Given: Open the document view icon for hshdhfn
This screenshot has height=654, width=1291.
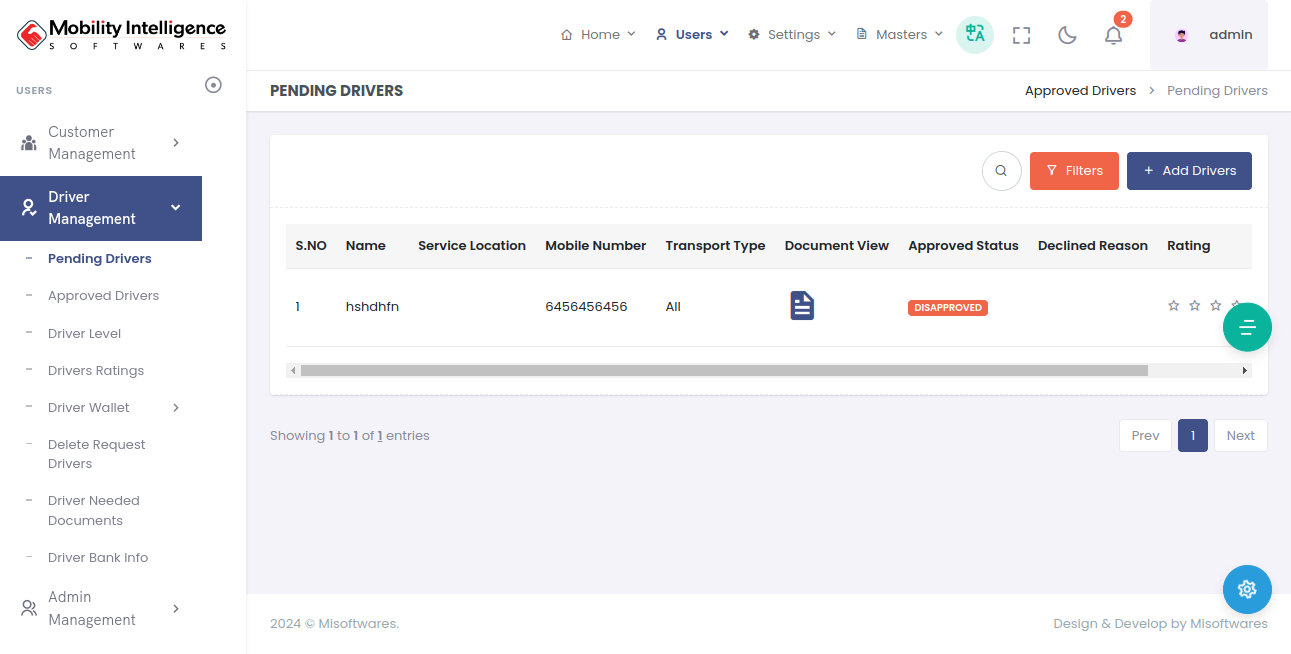Looking at the screenshot, I should click(802, 306).
